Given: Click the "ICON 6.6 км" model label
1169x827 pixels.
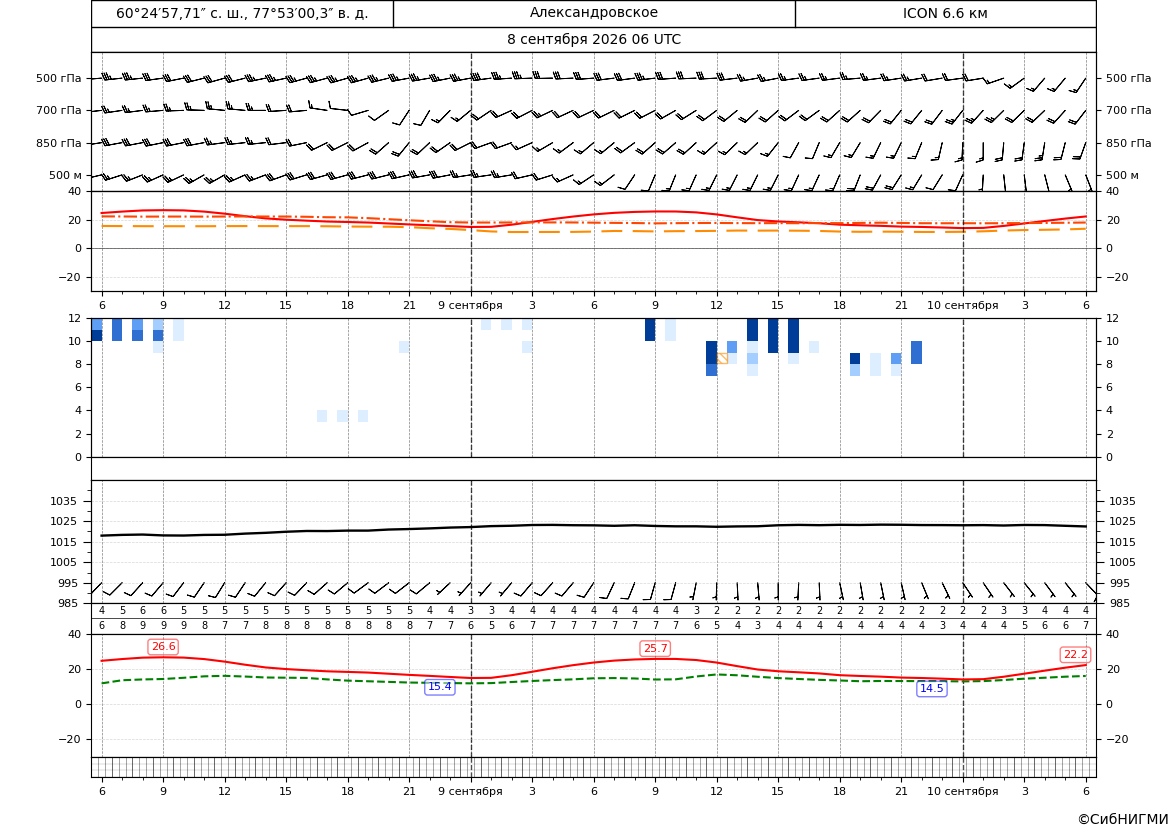Looking at the screenshot, I should tap(945, 13).
